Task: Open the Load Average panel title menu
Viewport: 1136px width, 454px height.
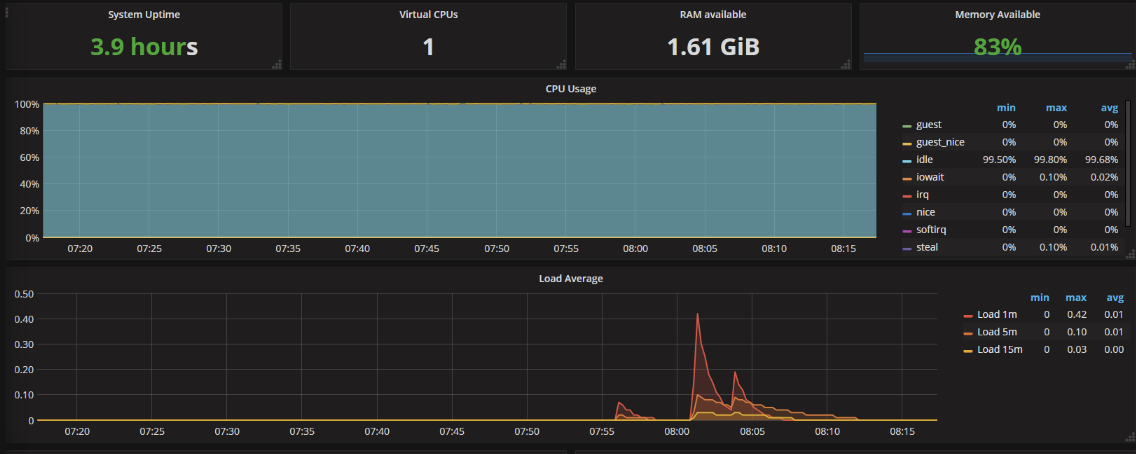Action: (x=571, y=278)
